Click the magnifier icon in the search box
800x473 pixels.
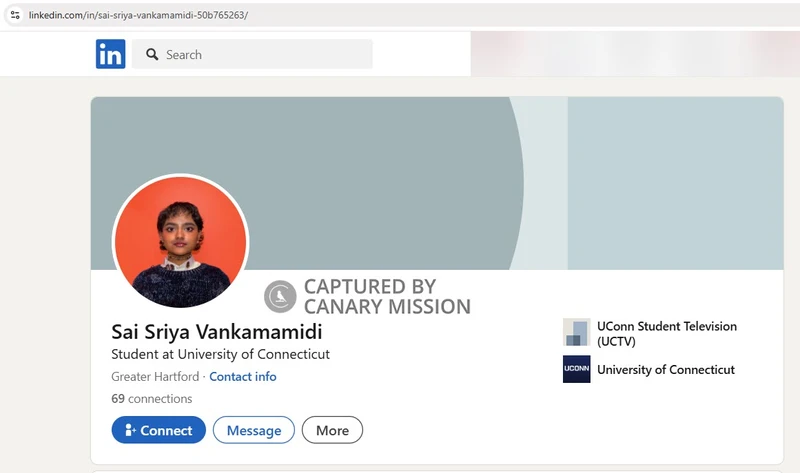152,54
